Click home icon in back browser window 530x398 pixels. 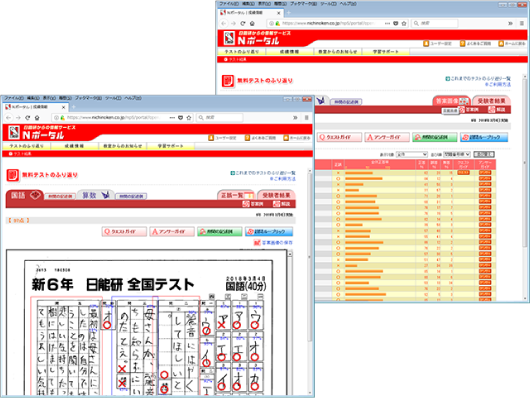click(x=252, y=23)
